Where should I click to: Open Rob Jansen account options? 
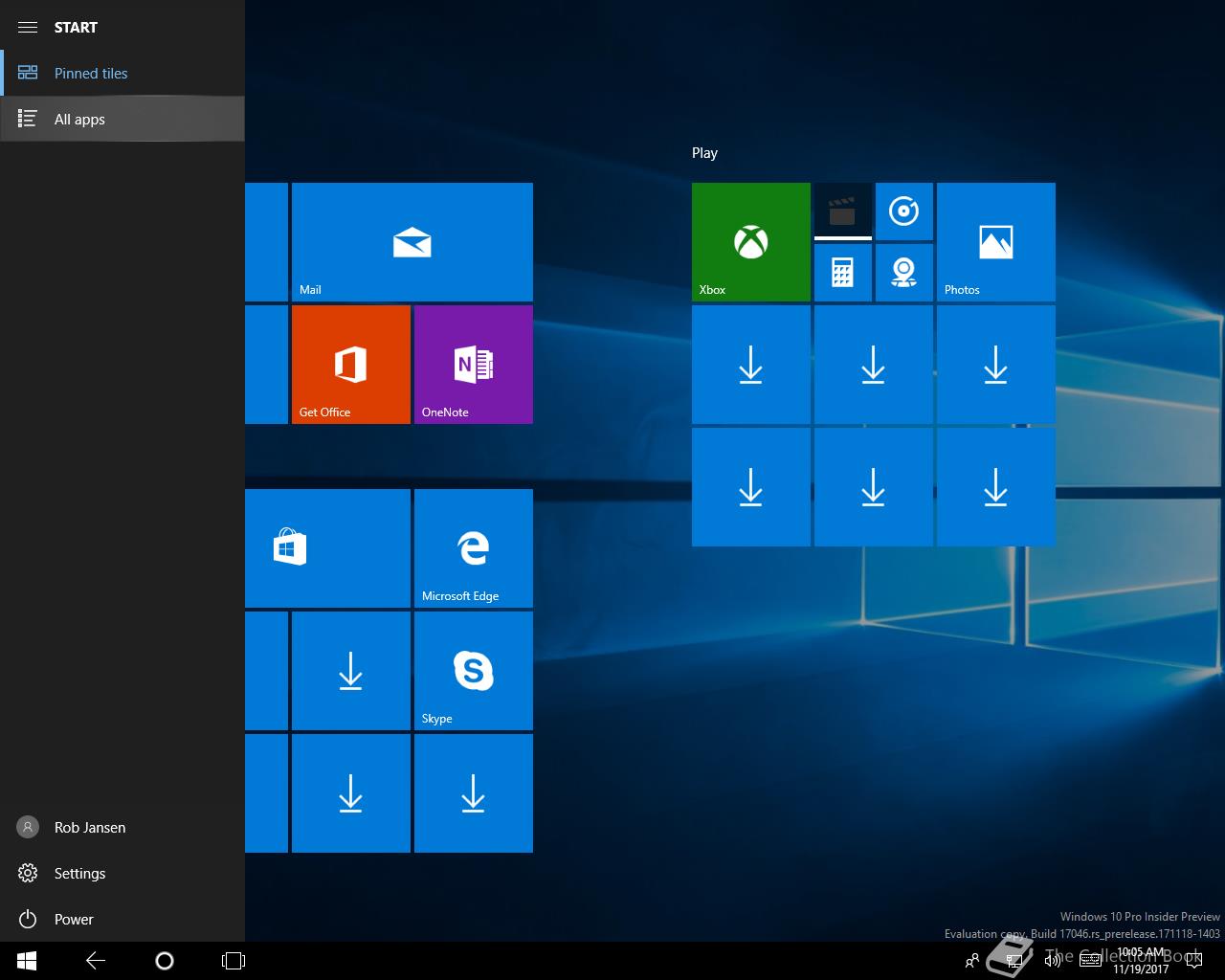pyautogui.click(x=122, y=827)
